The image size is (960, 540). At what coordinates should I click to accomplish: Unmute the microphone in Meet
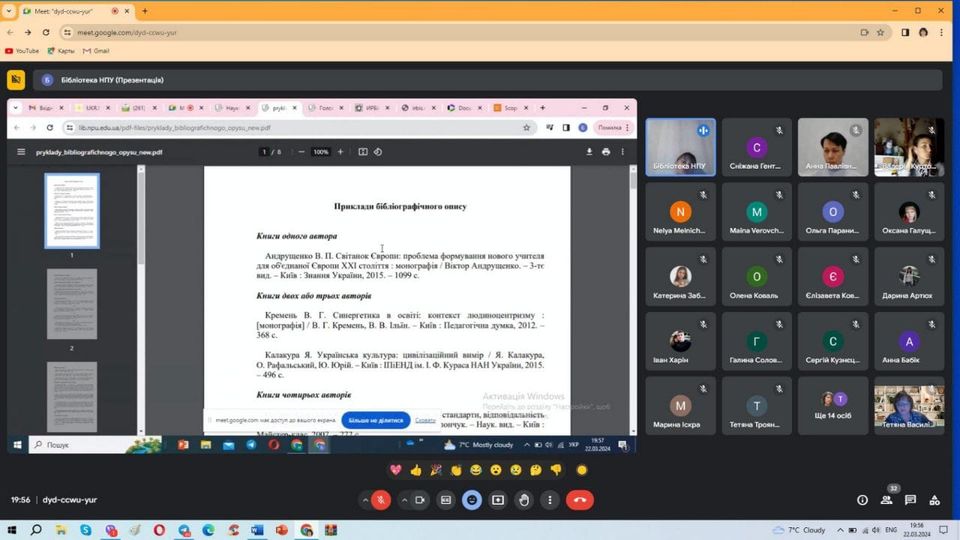point(380,500)
